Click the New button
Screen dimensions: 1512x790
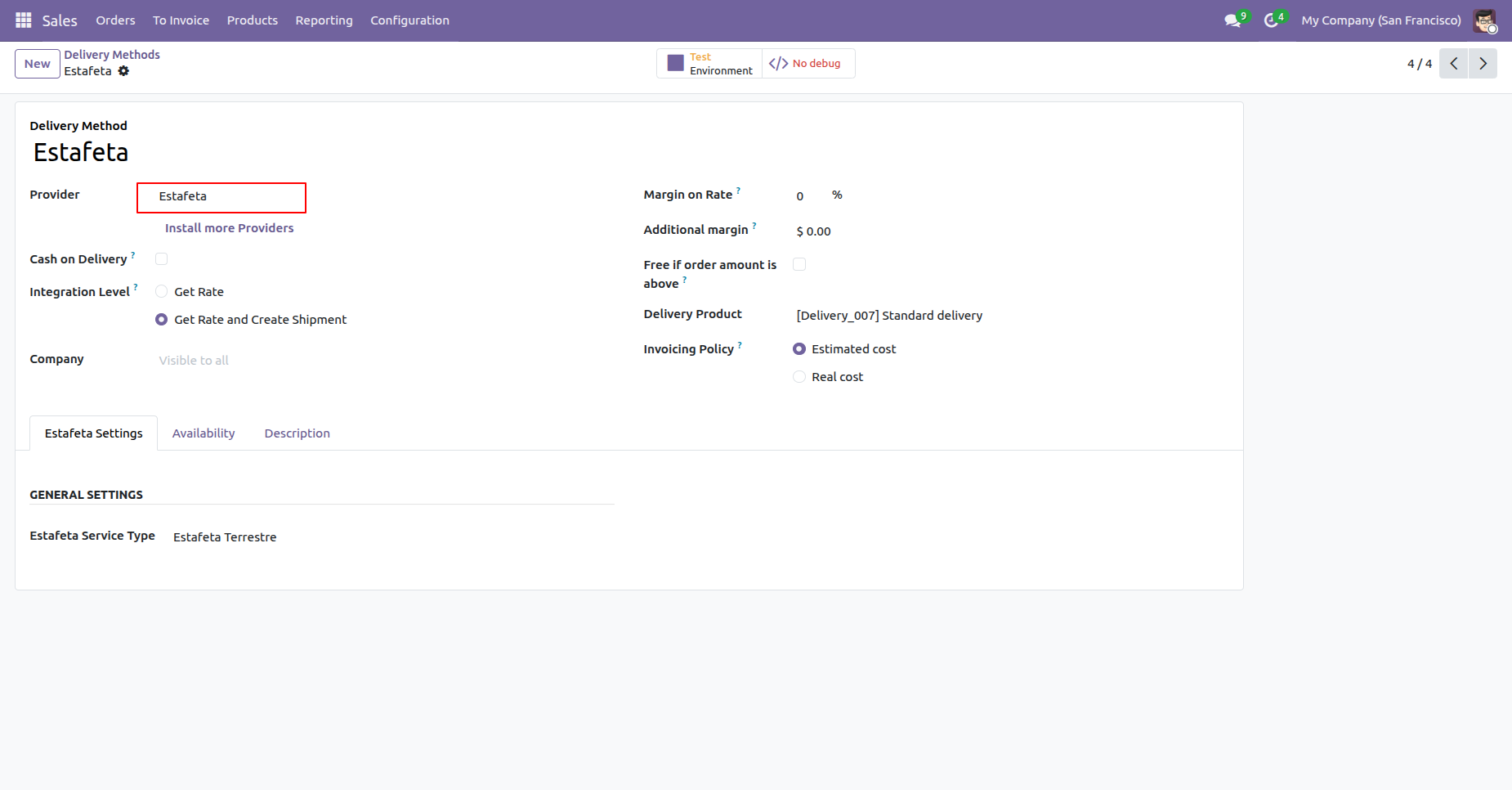tap(38, 64)
